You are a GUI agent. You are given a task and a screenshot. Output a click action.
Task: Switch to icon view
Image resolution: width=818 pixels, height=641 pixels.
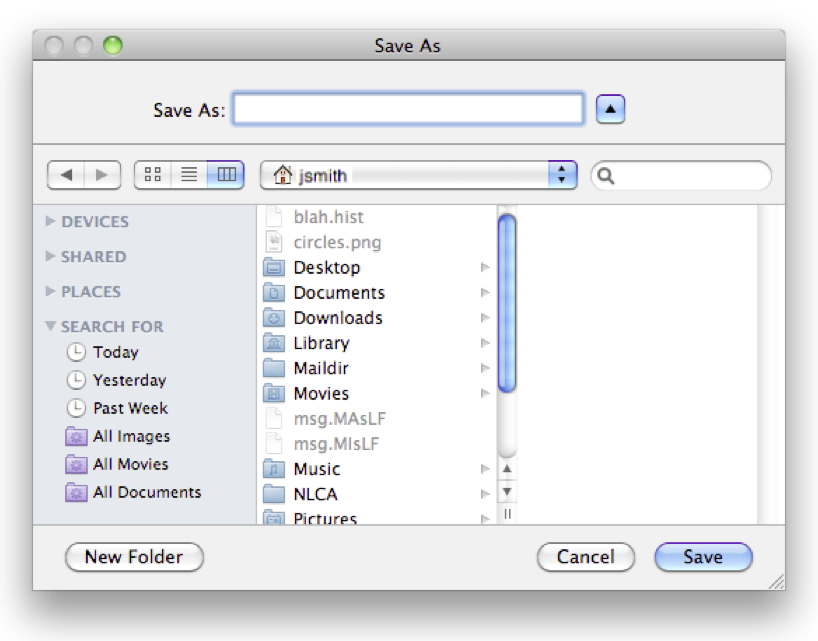click(152, 174)
